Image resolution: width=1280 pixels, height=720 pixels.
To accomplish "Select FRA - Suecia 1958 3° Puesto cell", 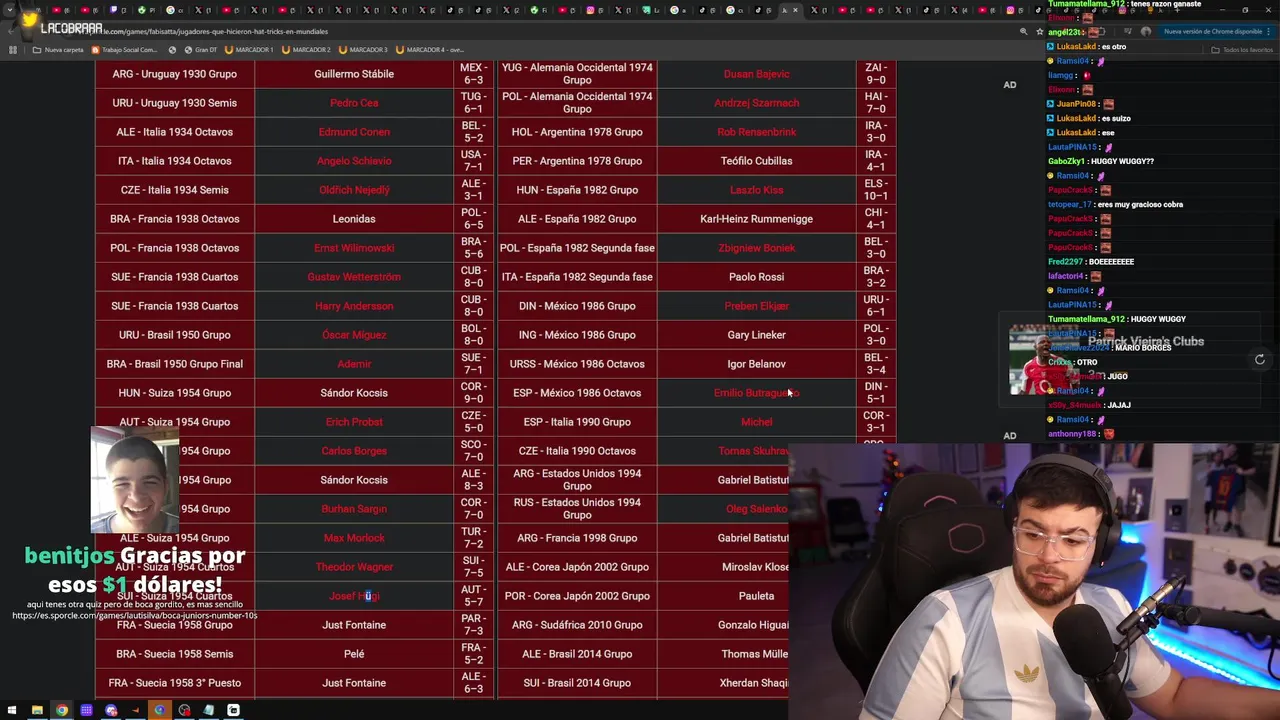I will pyautogui.click(x=175, y=683).
